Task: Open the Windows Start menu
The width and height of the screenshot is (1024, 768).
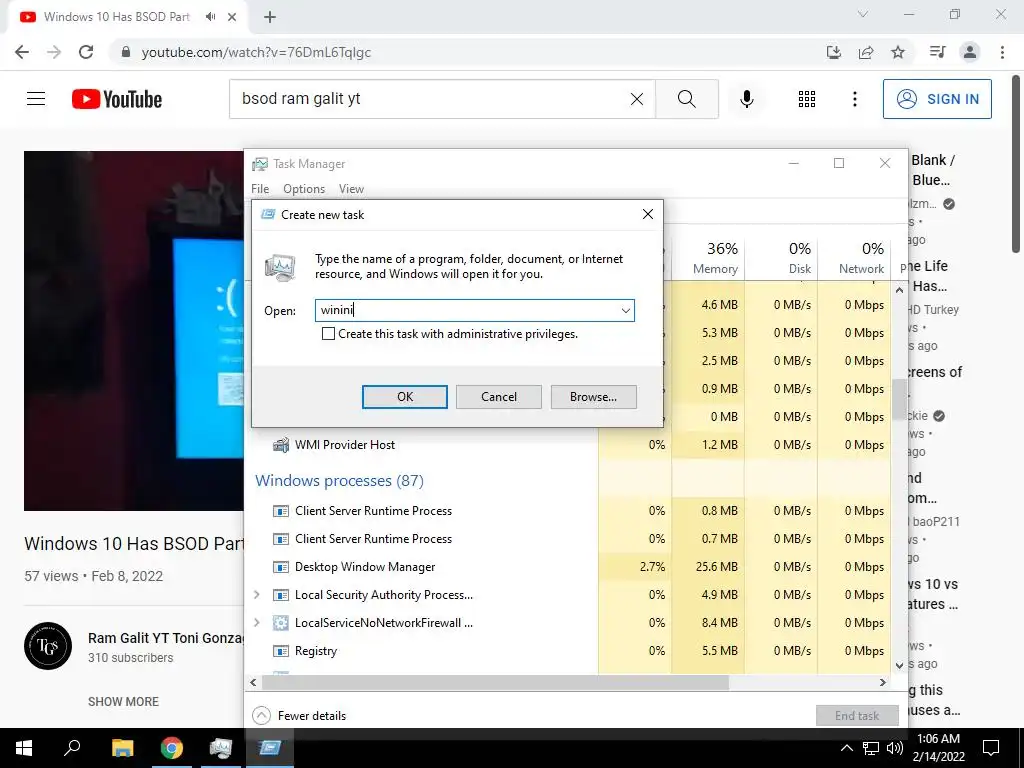Action: (x=24, y=748)
